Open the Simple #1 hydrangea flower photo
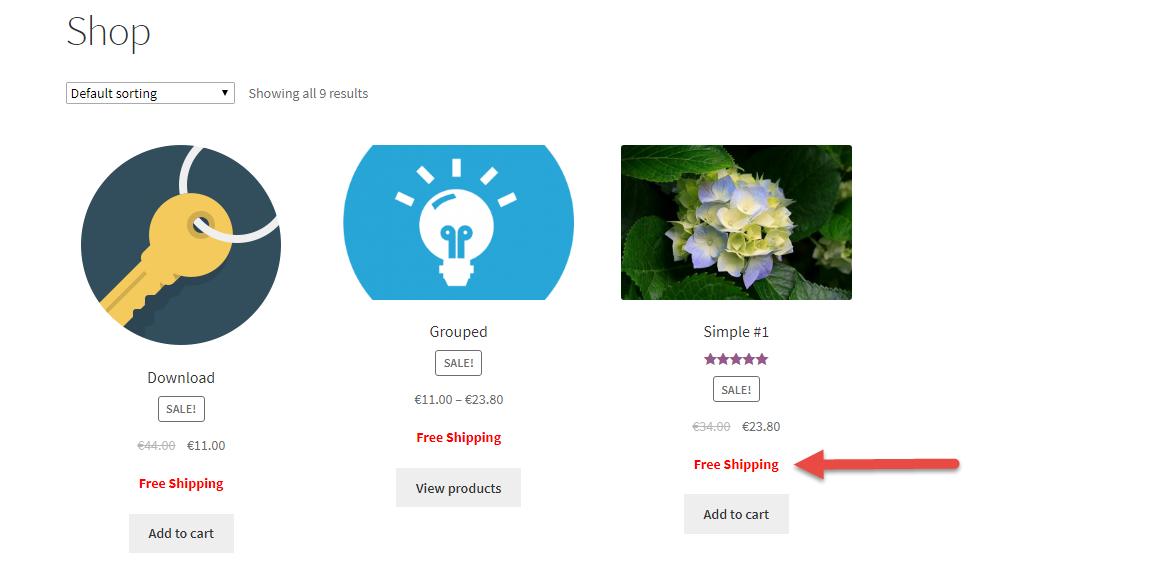 (737, 222)
